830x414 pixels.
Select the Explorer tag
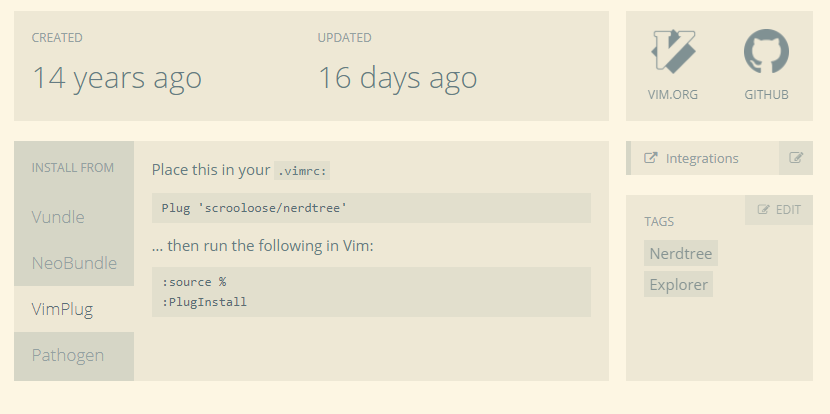[679, 284]
